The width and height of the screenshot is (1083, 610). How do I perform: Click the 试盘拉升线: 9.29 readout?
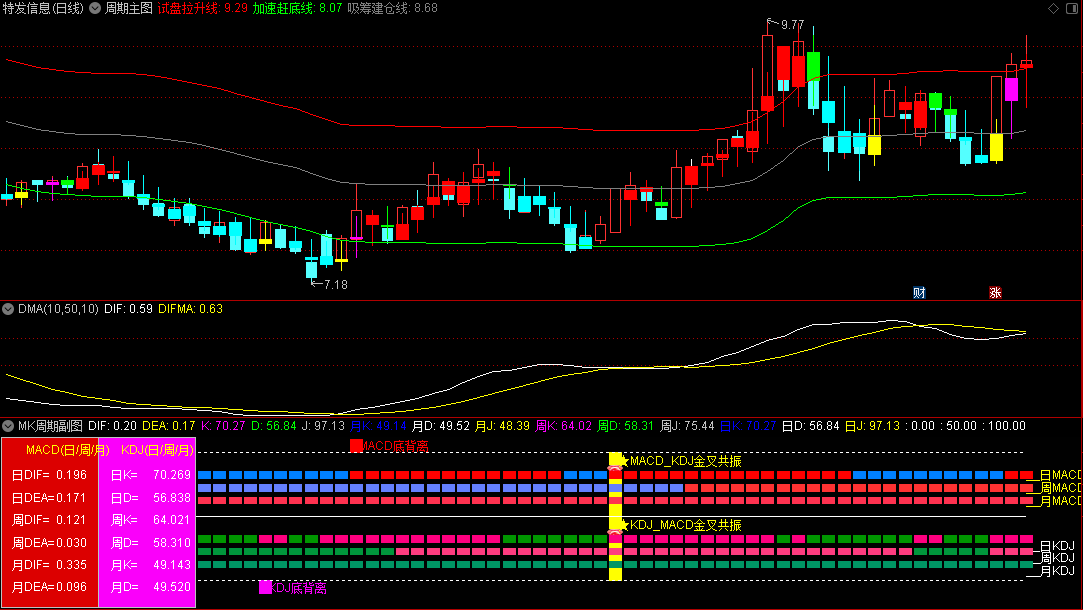(202, 8)
